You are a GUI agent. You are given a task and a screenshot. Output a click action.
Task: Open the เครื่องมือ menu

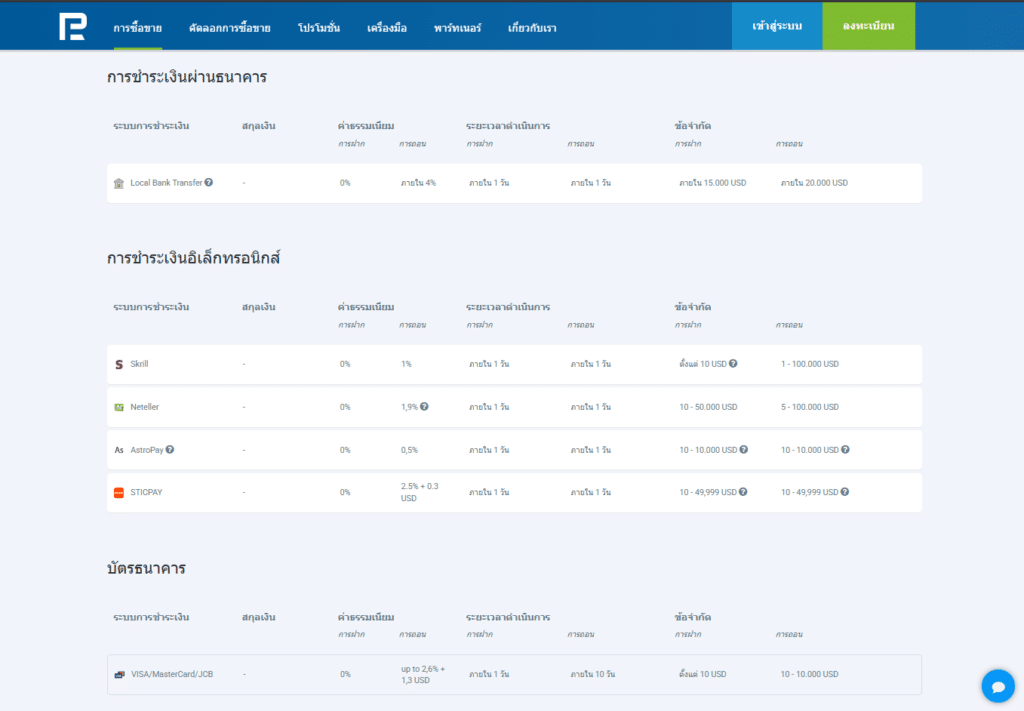(x=387, y=28)
